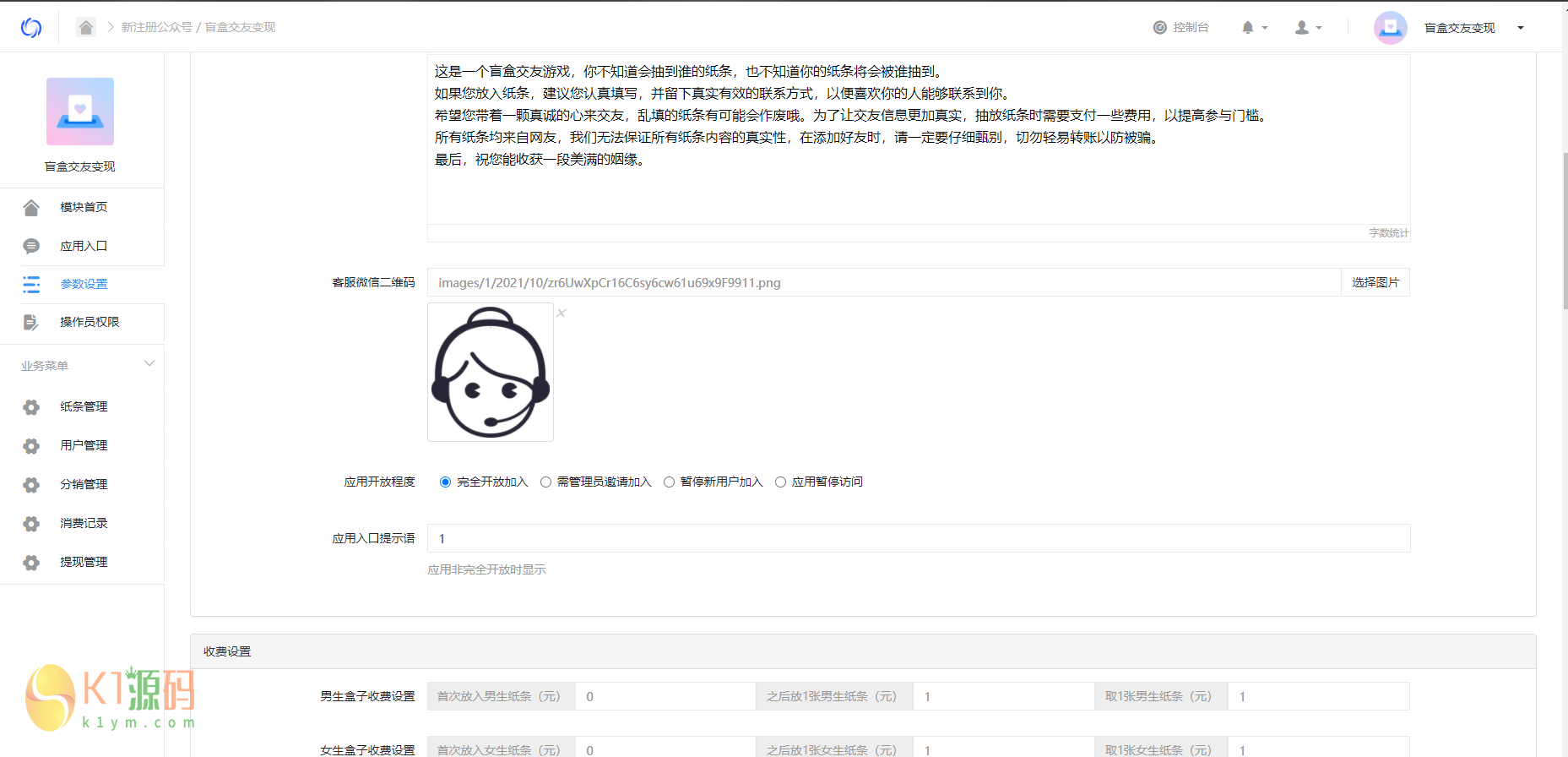Open 提现管理 in business menu

82,563
